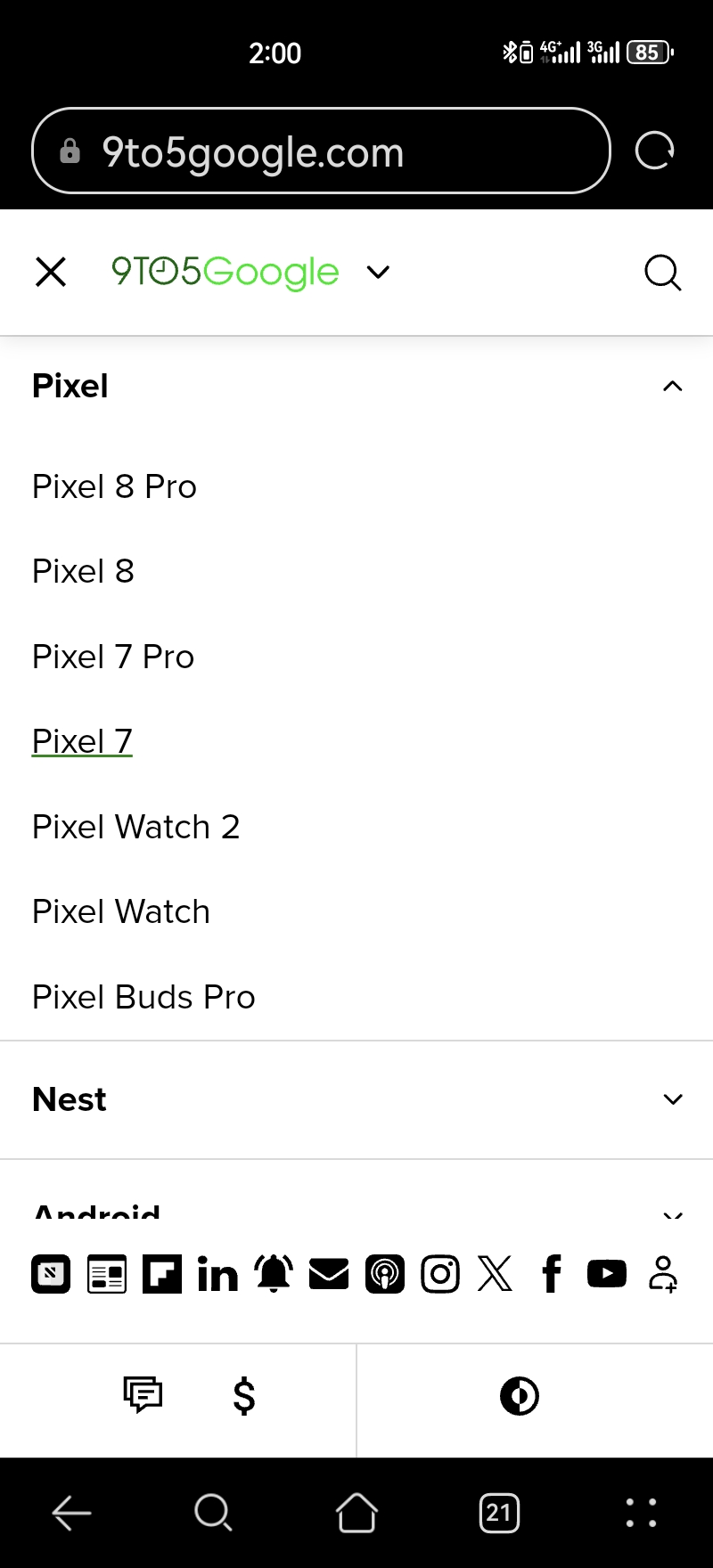Open the Pixel 7 link
This screenshot has width=713, height=1568.
click(82, 742)
